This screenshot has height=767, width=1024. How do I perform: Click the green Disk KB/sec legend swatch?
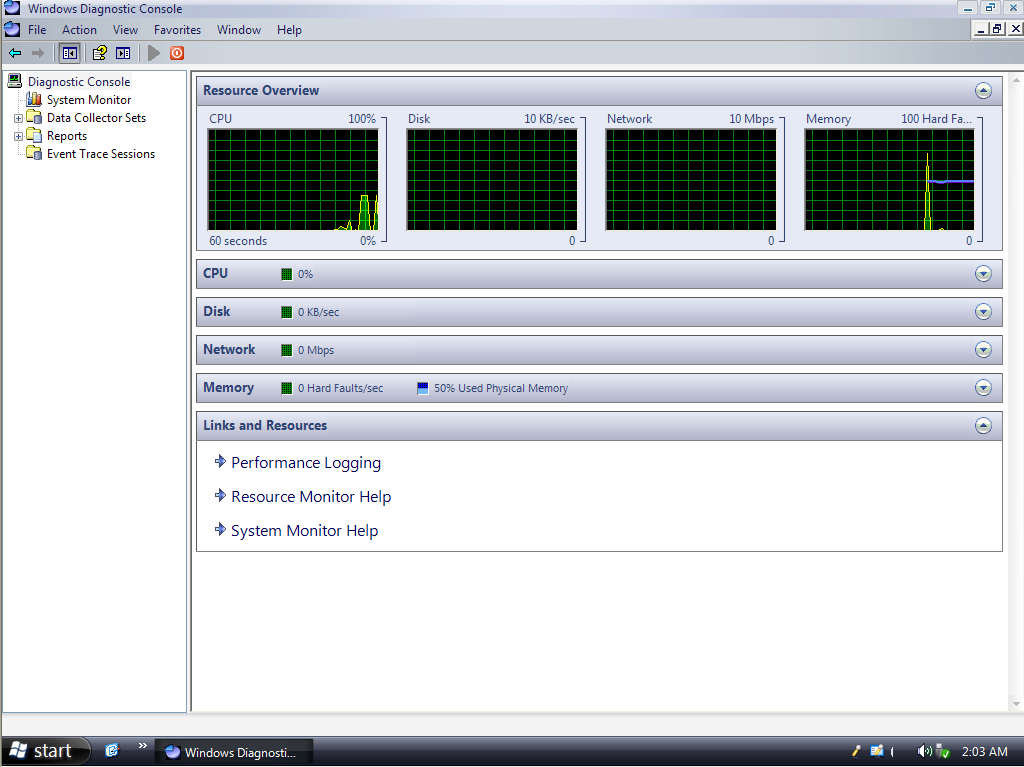[x=286, y=312]
